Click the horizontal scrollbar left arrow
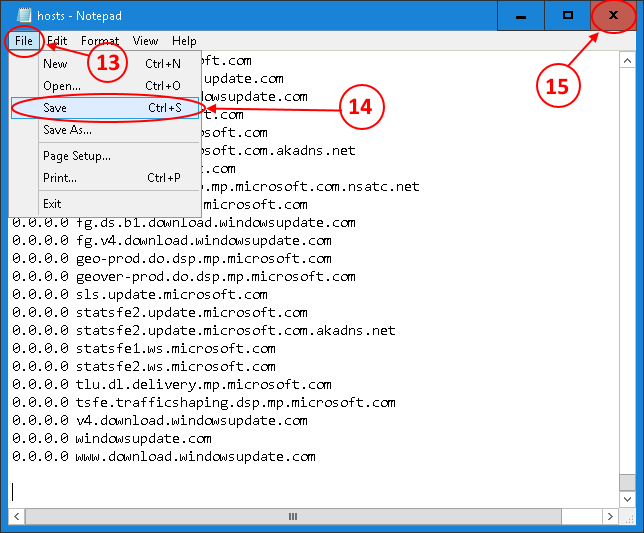 coord(17,516)
